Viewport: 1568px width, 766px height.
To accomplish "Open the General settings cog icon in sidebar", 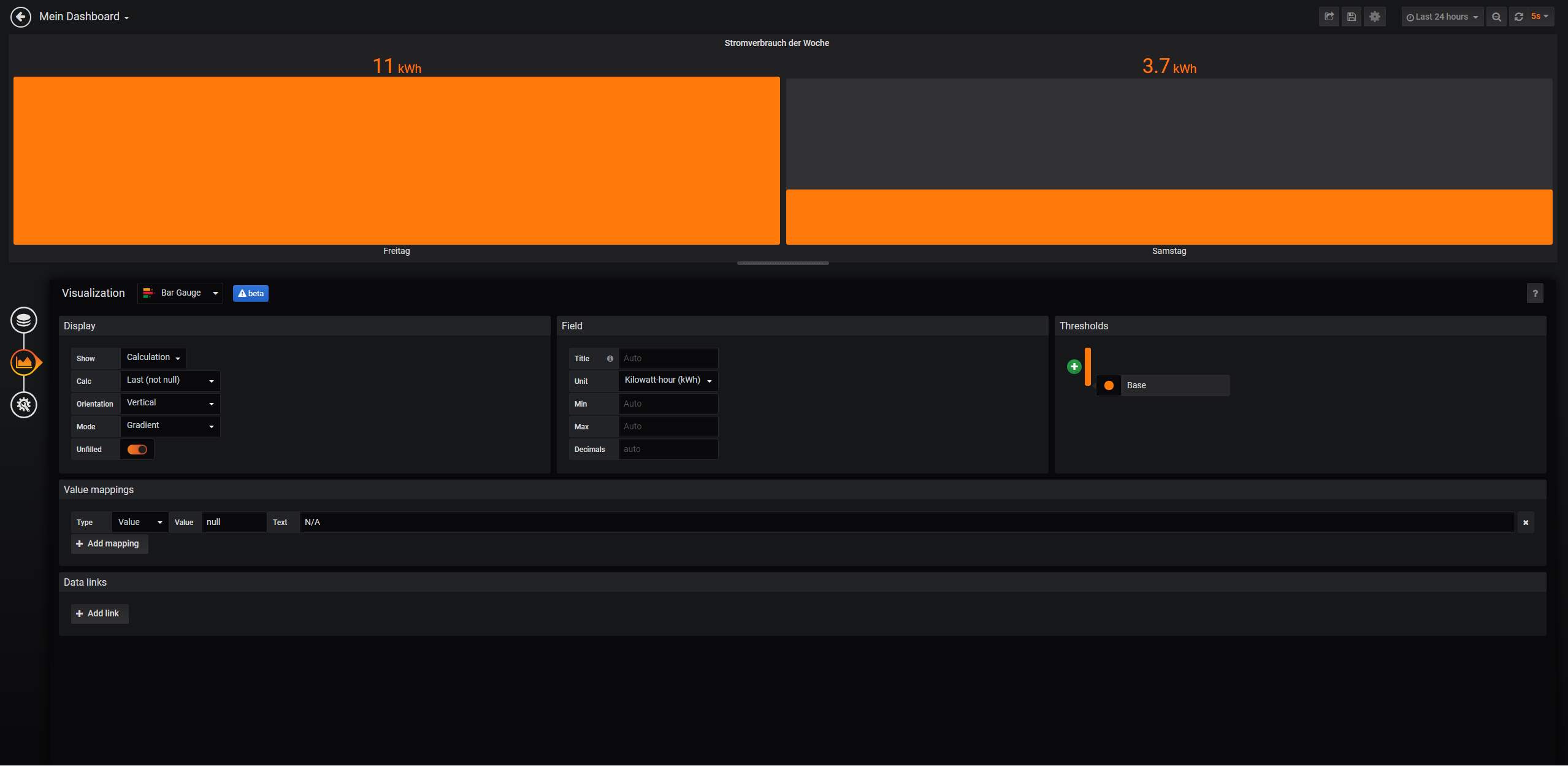I will click(x=24, y=405).
